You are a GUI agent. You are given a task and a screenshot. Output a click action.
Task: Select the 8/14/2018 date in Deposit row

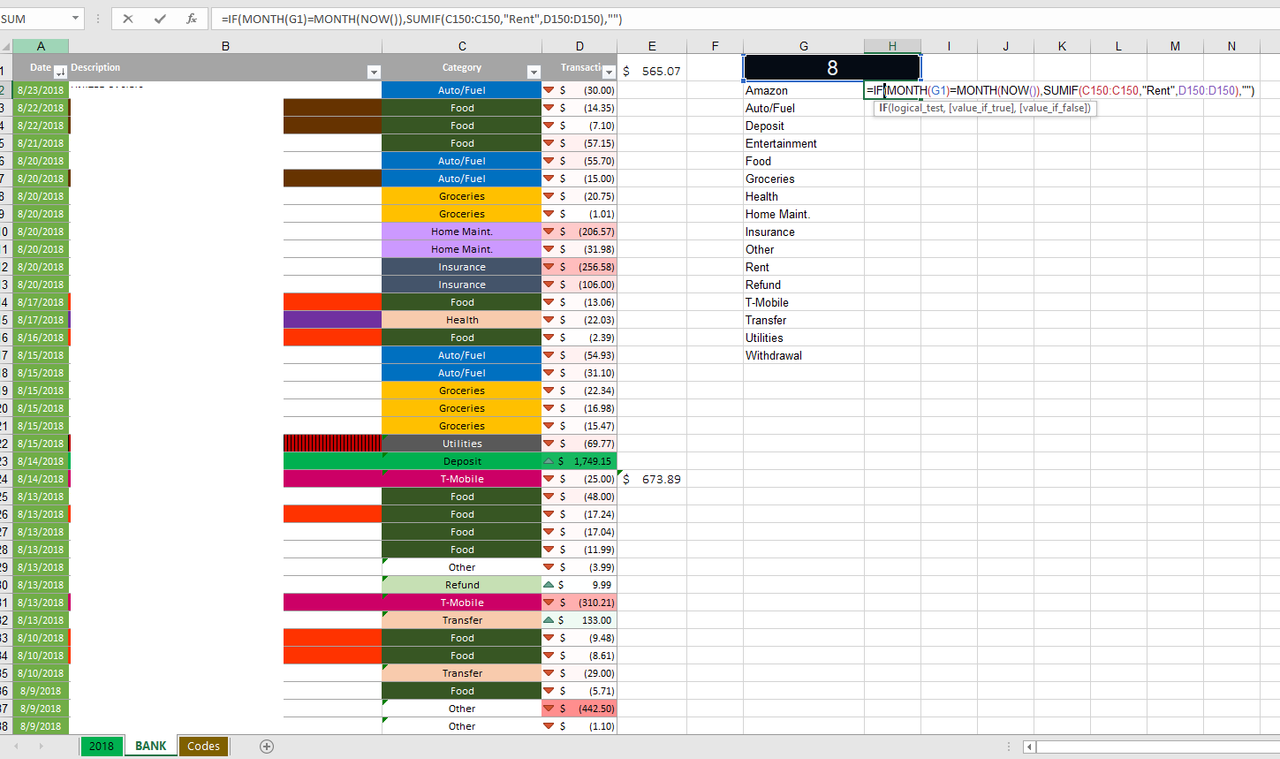[x=40, y=461]
